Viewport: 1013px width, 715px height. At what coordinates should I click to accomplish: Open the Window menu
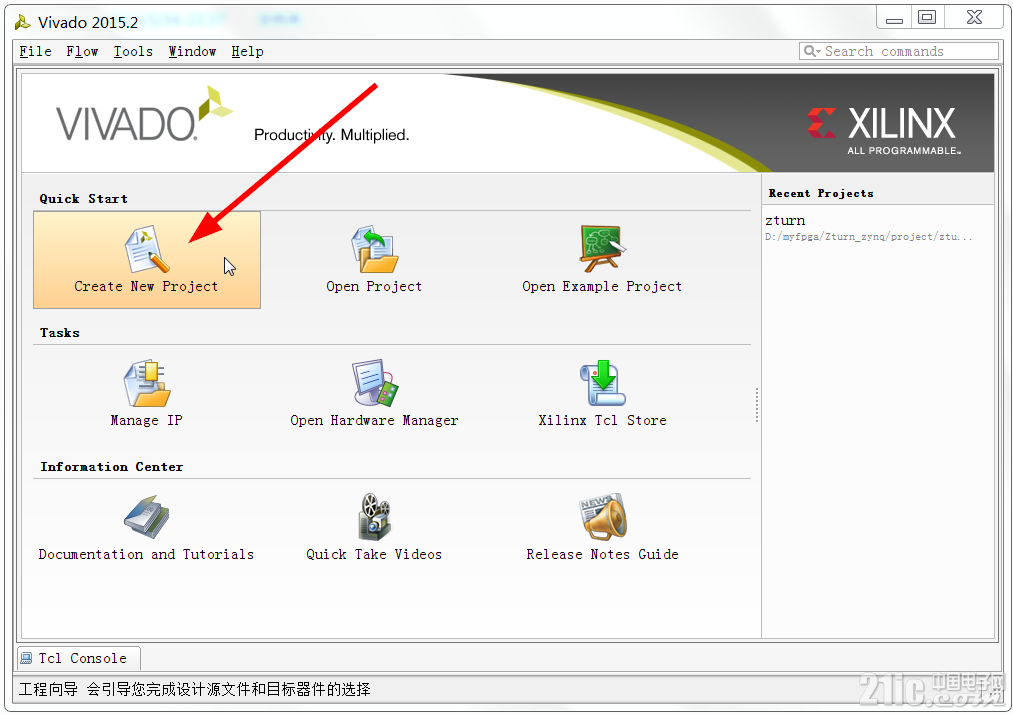click(192, 52)
